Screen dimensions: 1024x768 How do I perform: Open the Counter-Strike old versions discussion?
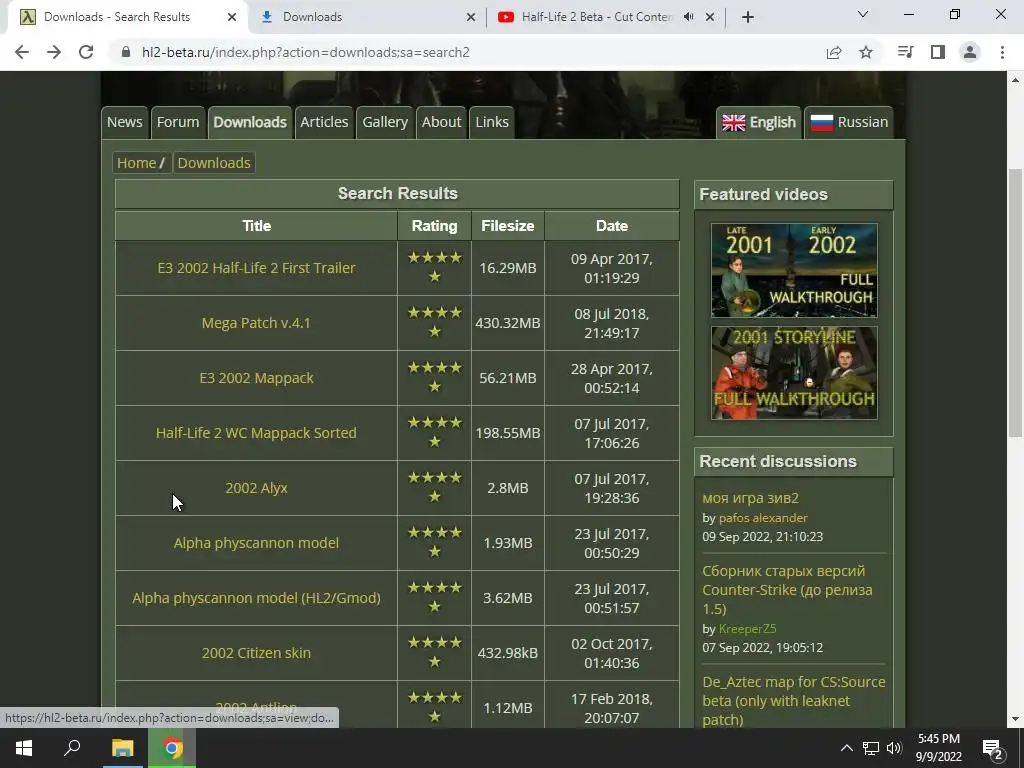coord(787,590)
